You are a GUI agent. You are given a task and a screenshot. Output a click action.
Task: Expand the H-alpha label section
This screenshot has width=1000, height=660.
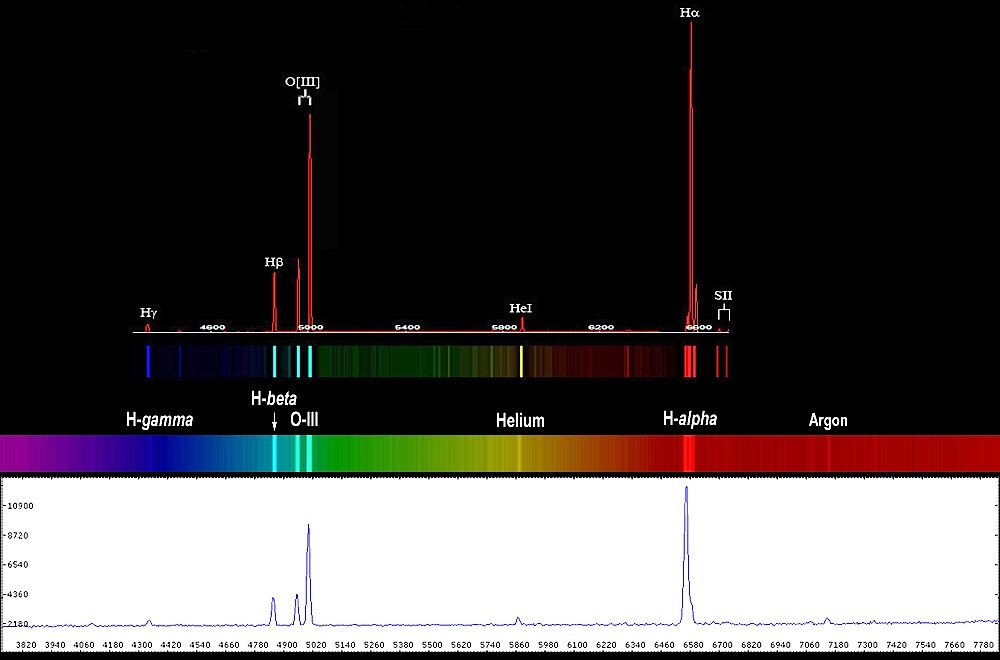[x=691, y=418]
